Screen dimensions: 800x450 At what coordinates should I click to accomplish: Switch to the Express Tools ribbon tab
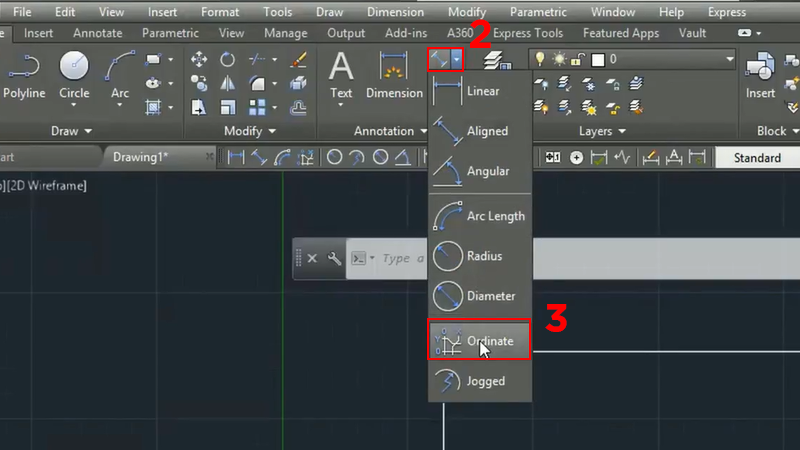coord(528,33)
